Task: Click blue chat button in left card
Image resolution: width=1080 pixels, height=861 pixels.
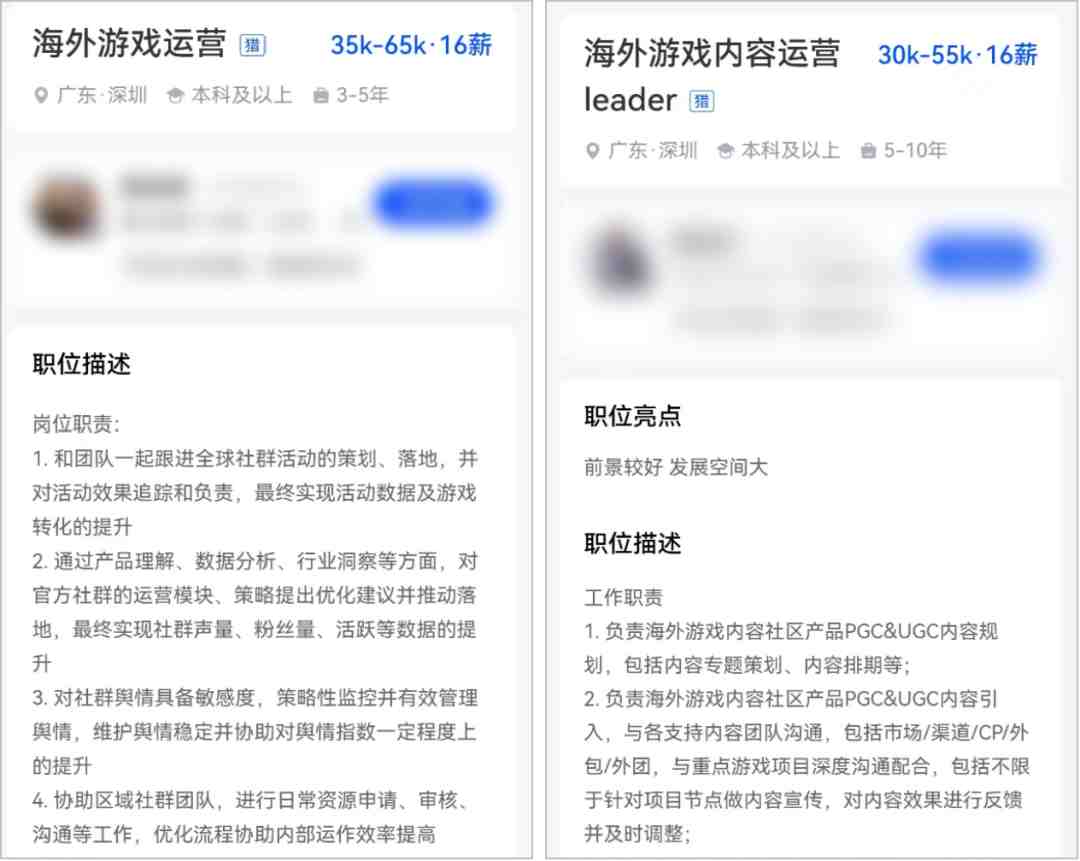Action: [x=434, y=204]
